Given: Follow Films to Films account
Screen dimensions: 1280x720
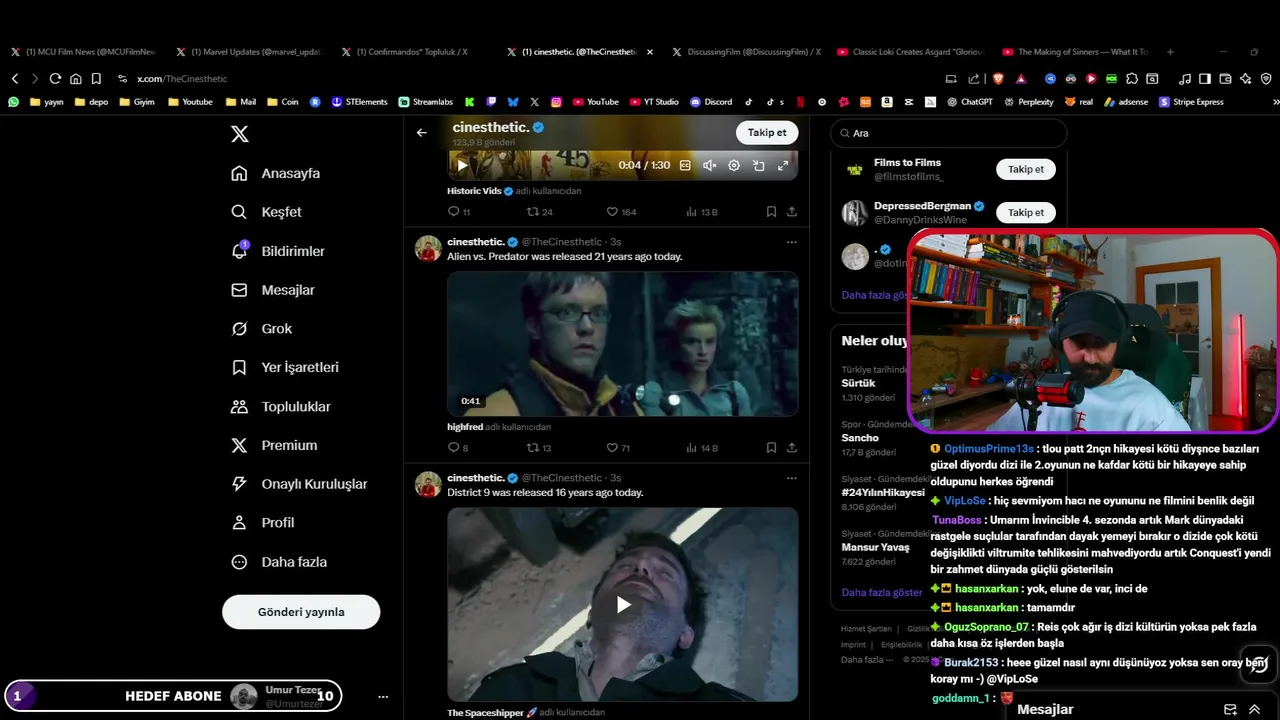Looking at the screenshot, I should [1025, 169].
